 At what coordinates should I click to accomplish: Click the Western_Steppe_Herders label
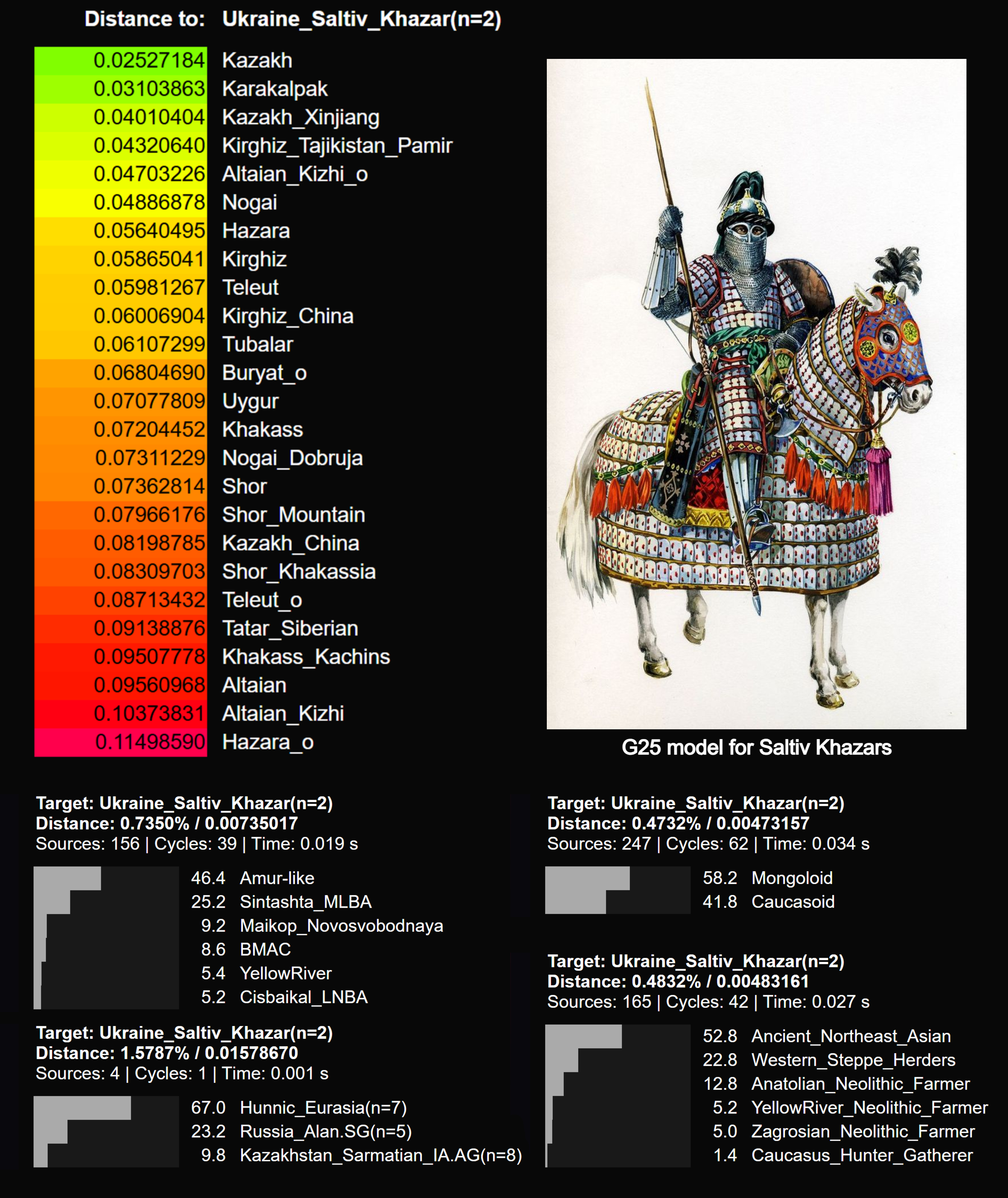click(x=852, y=1060)
